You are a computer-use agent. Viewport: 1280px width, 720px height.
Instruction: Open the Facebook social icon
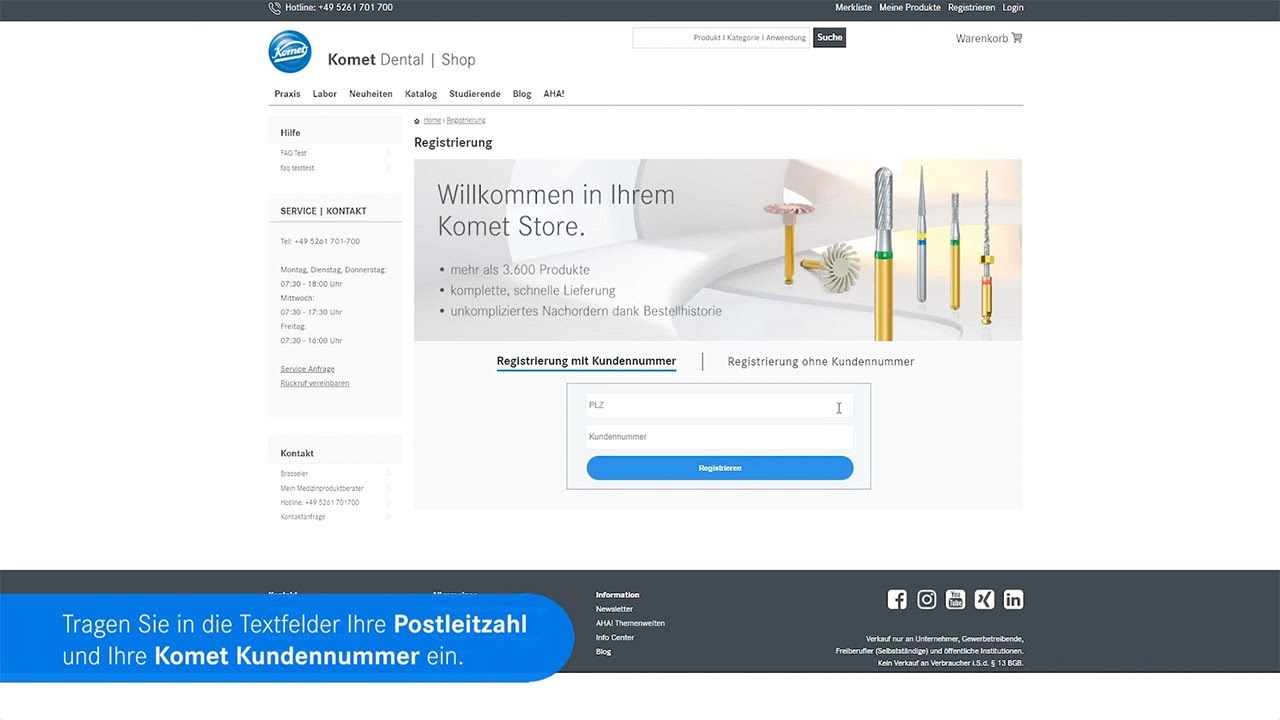(x=897, y=600)
